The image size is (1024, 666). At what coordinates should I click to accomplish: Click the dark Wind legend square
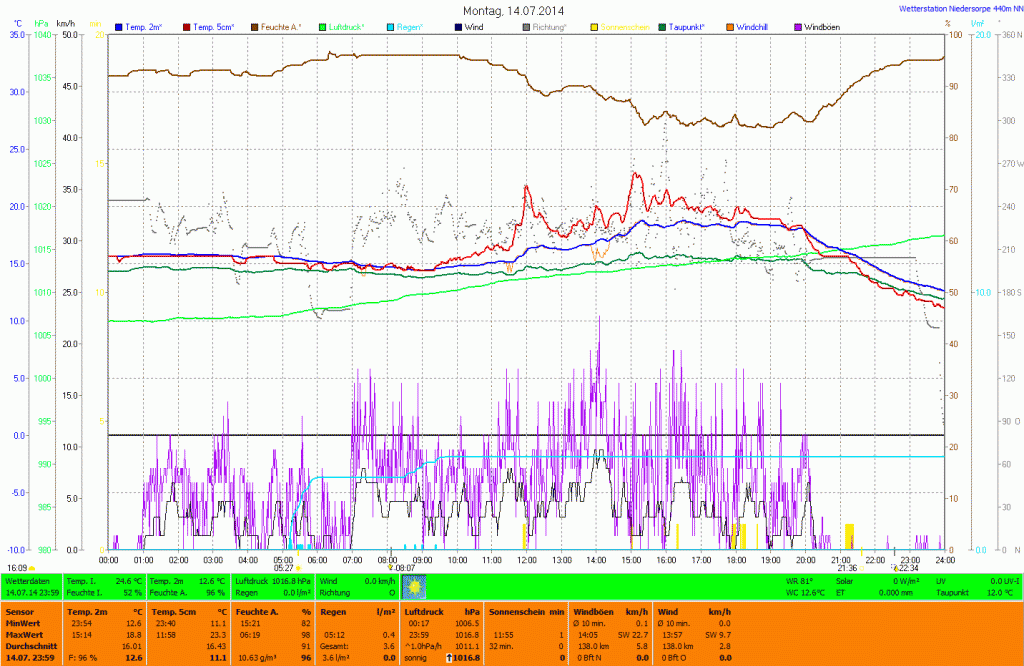tap(459, 26)
